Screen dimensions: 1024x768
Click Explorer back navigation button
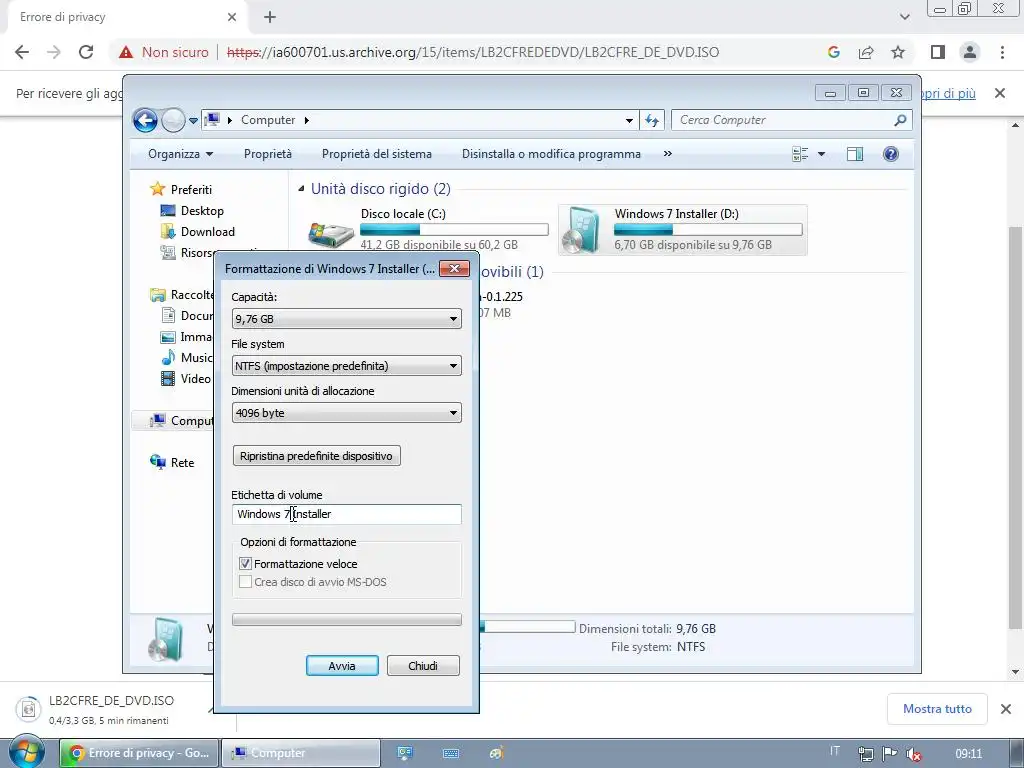[x=145, y=120]
